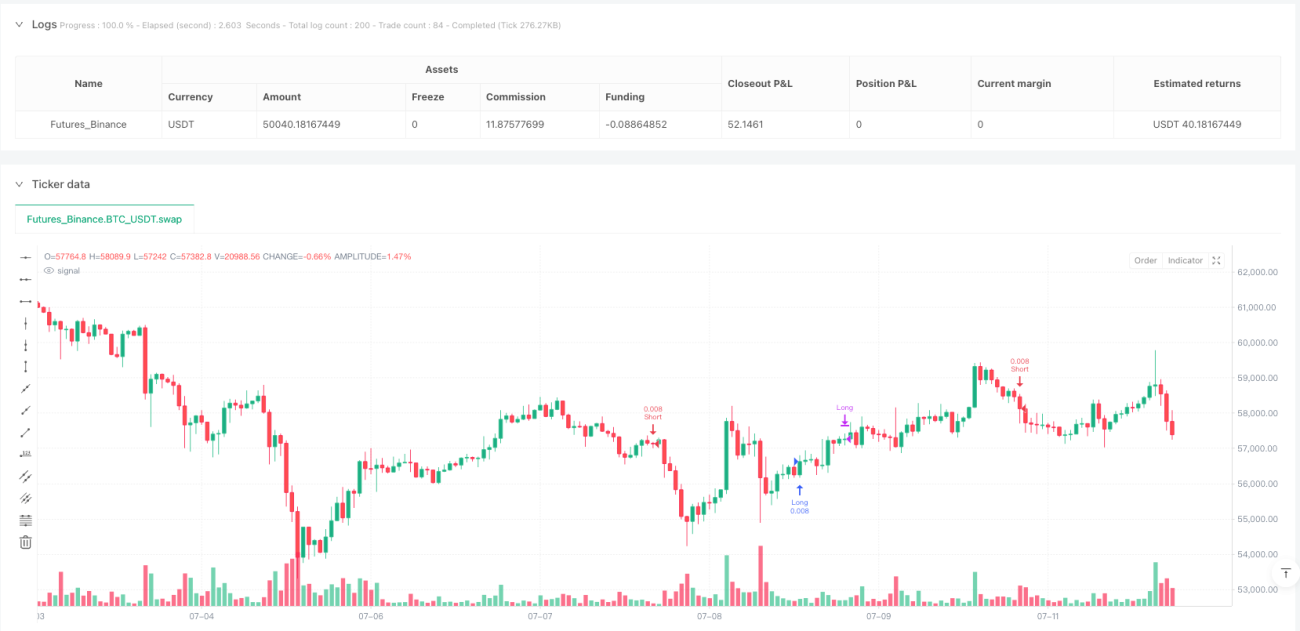Delete drawings with the trash icon

(x=26, y=542)
